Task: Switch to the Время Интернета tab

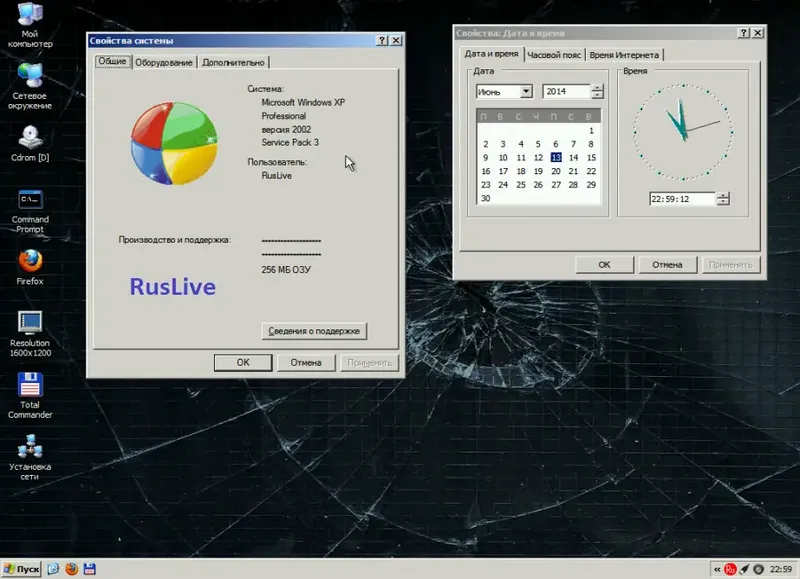Action: 624,55
